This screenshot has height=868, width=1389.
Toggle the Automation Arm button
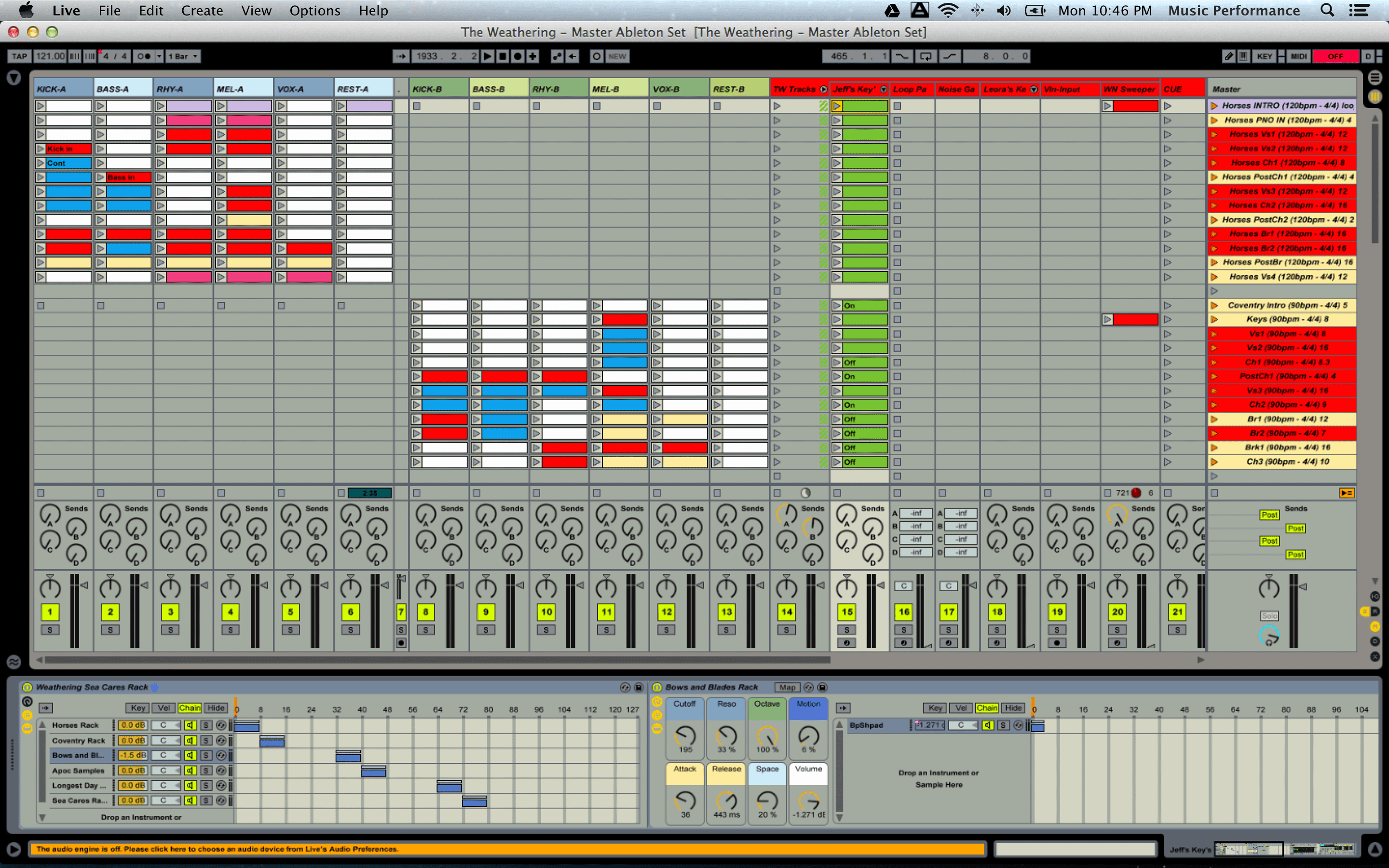click(557, 56)
